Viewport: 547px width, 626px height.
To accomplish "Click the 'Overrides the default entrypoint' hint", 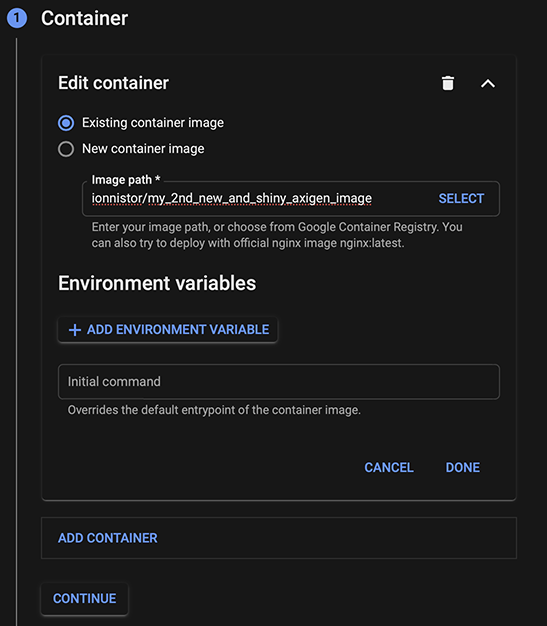I will [x=214, y=410].
